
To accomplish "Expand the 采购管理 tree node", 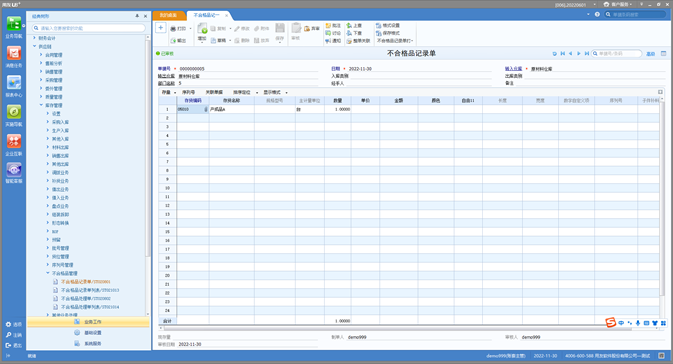I will (41, 80).
